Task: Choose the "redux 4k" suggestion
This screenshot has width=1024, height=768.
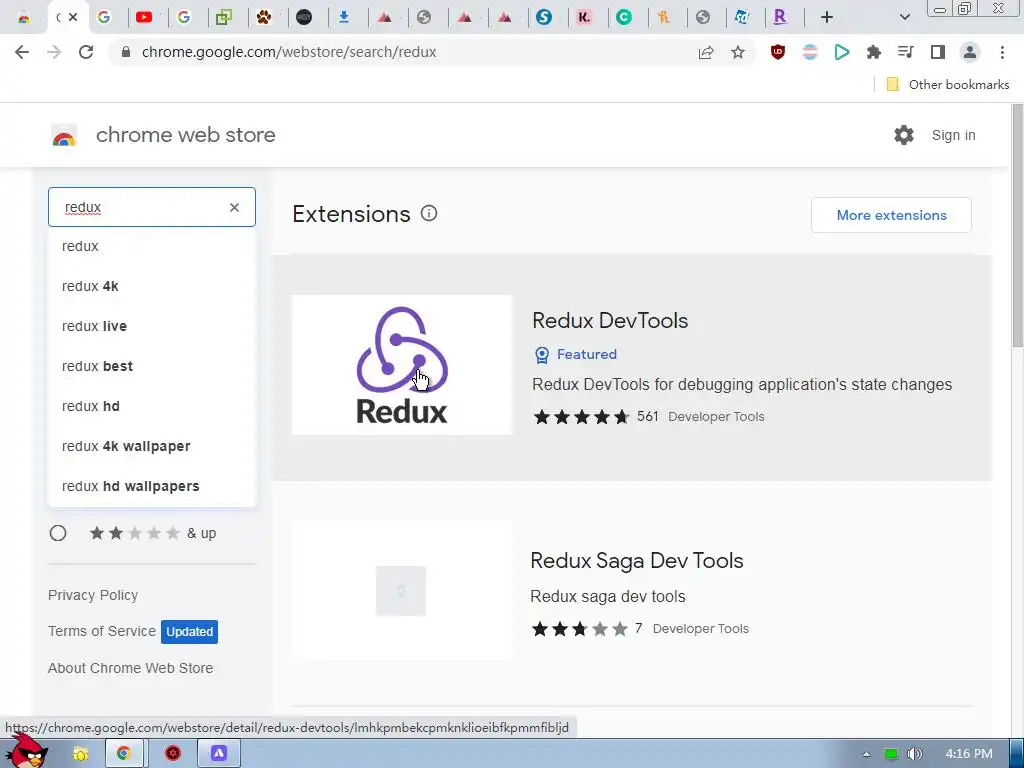Action: coord(152,286)
